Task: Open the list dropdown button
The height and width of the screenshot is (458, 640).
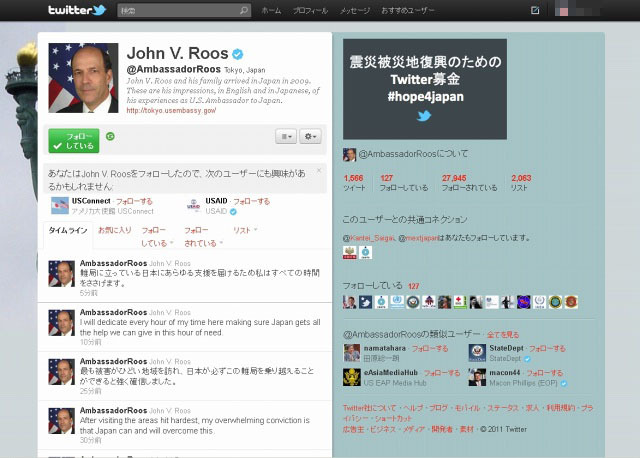Action: click(x=286, y=136)
